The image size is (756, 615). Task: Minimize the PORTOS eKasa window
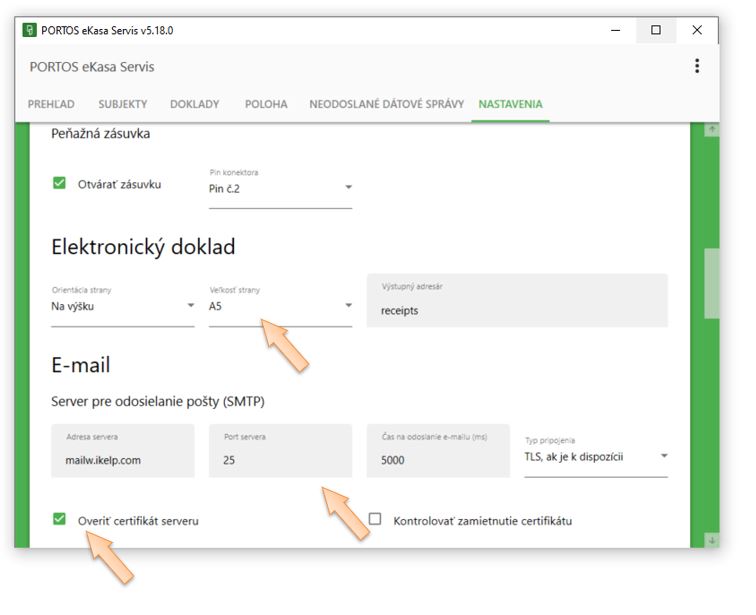[x=614, y=30]
